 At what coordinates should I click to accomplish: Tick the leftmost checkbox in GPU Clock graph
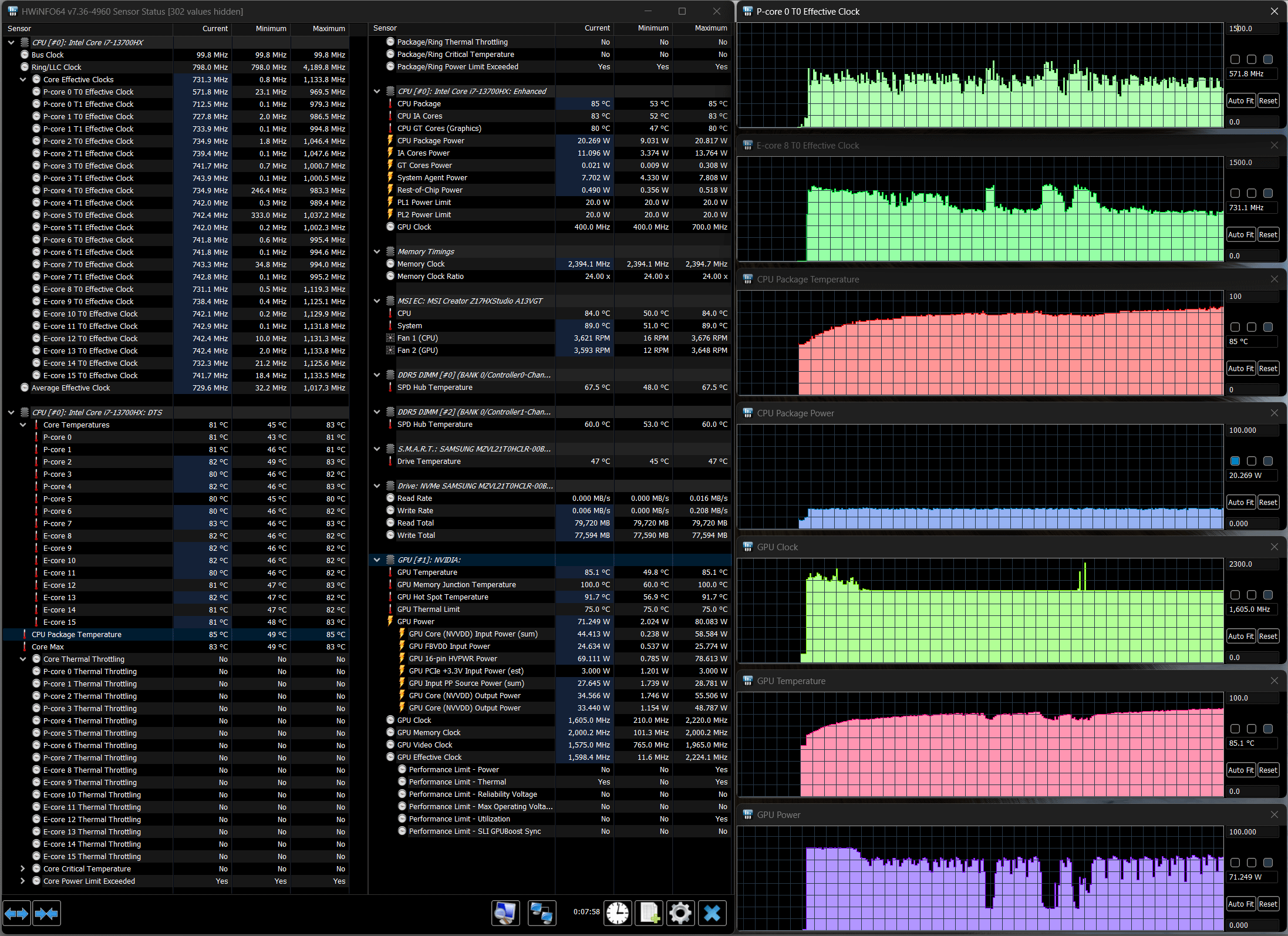tap(1235, 595)
